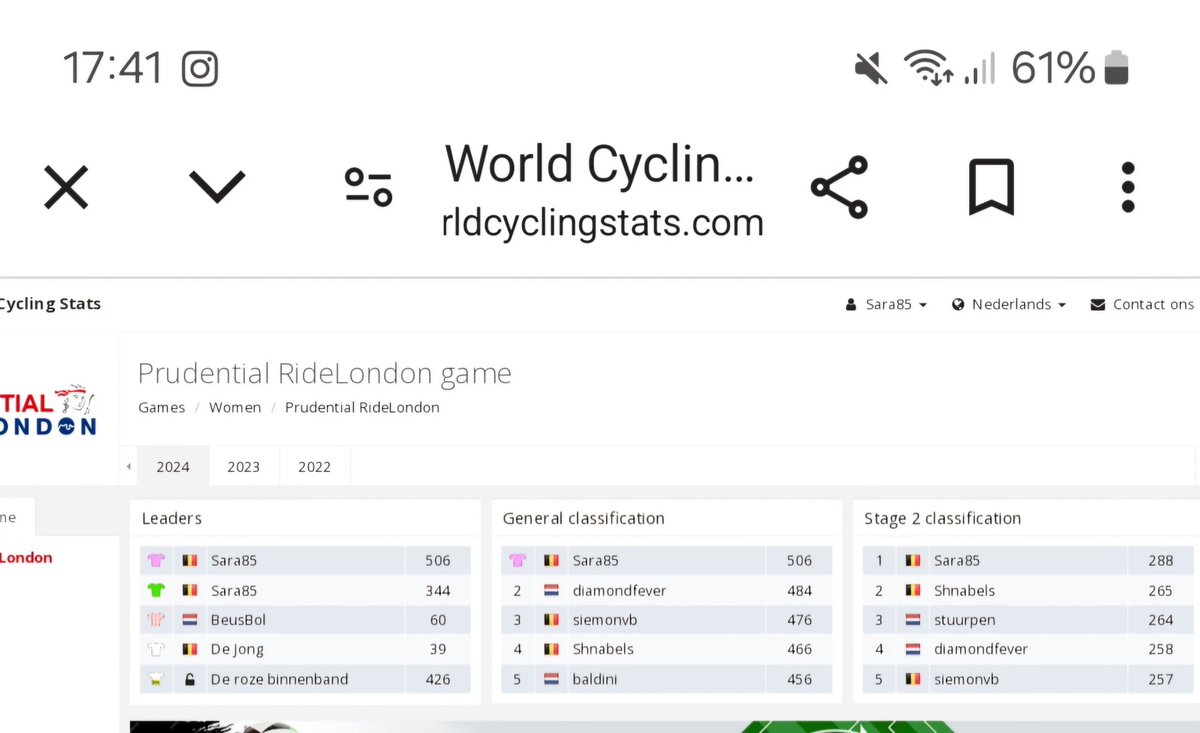Open Shnabels in General classification
This screenshot has width=1200, height=733.
(603, 649)
